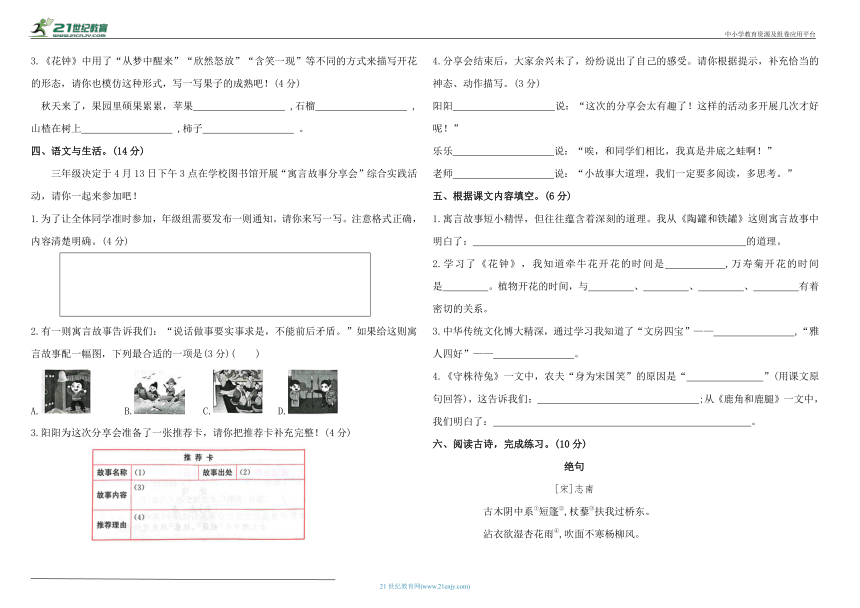The width and height of the screenshot is (860, 608).
Task: Click the blank before 老师's quote
Action: tap(503, 174)
